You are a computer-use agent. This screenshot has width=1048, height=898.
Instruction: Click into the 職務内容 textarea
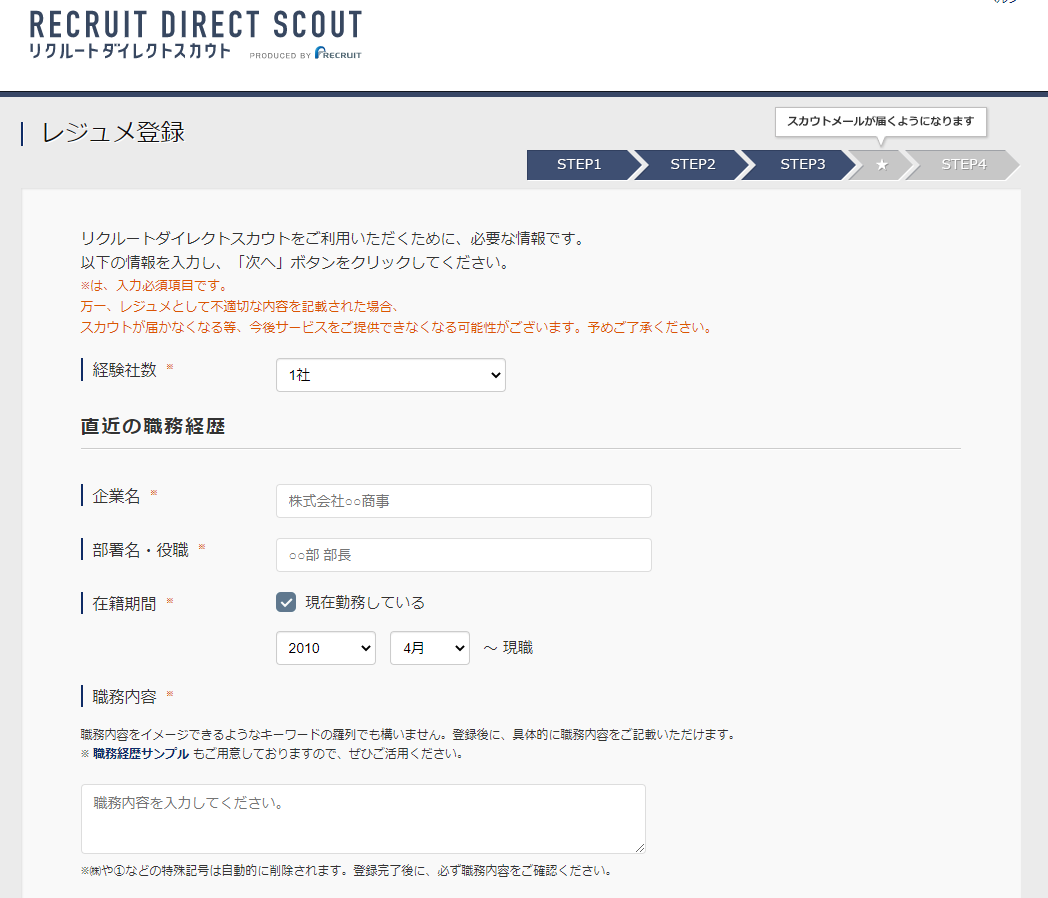coord(364,819)
